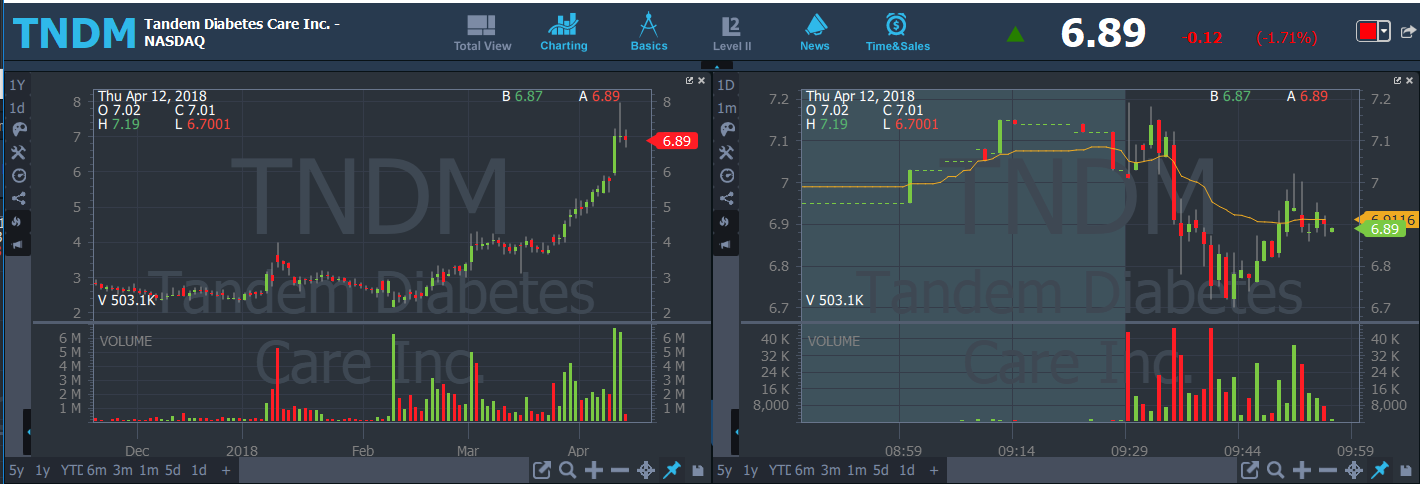Screen dimensions: 1420x484
Task: Toggle the right chart megaphone alerts icon
Action: pyautogui.click(x=727, y=244)
